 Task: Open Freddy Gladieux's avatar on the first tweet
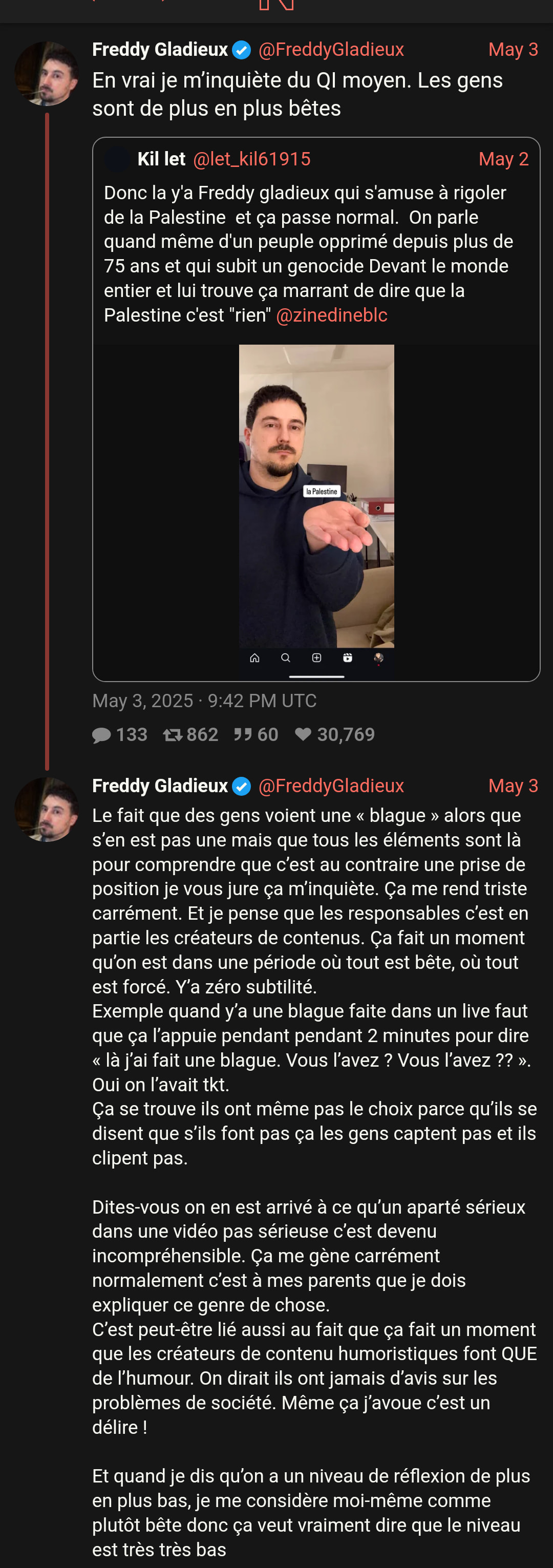[46, 73]
